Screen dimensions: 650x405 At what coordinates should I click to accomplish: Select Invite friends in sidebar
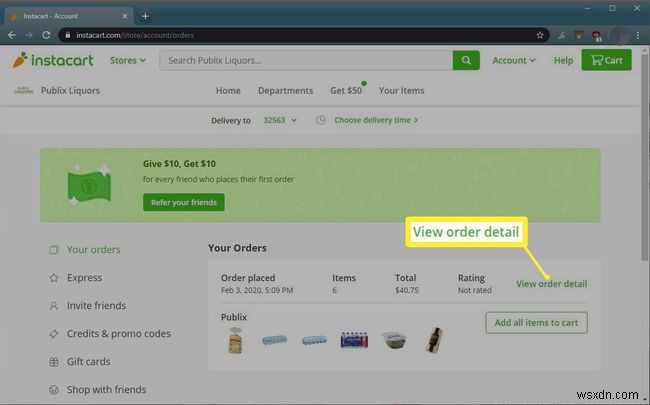[96, 306]
